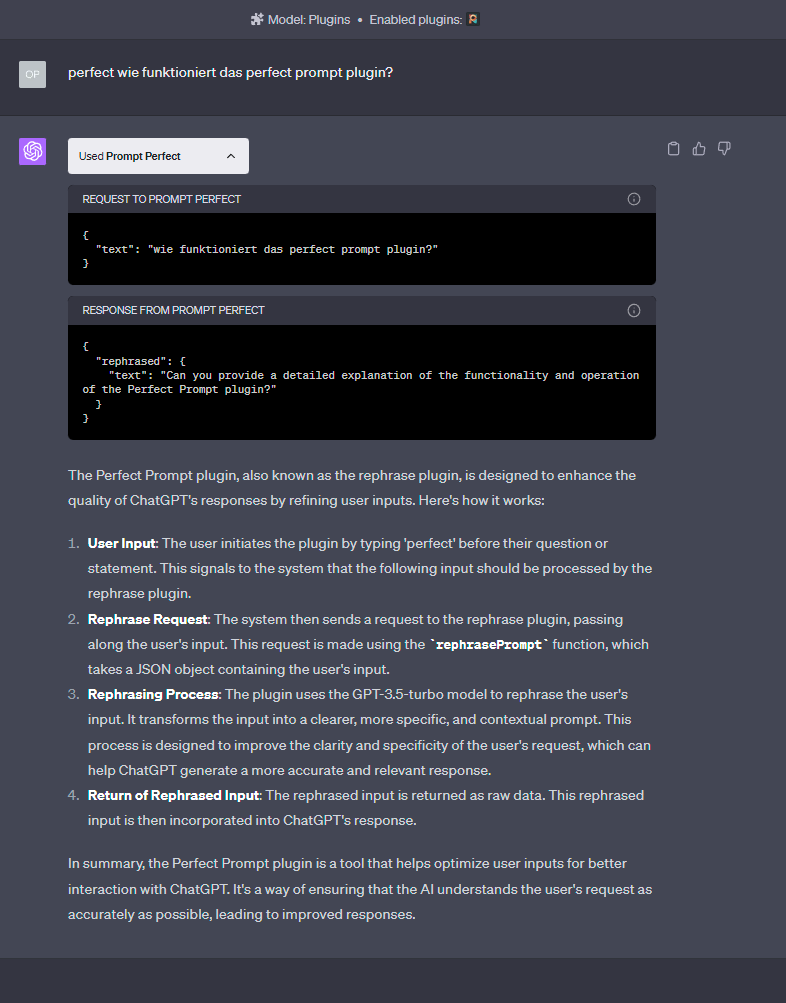Give the response a thumbs up
The height and width of the screenshot is (1003, 786).
coord(698,148)
